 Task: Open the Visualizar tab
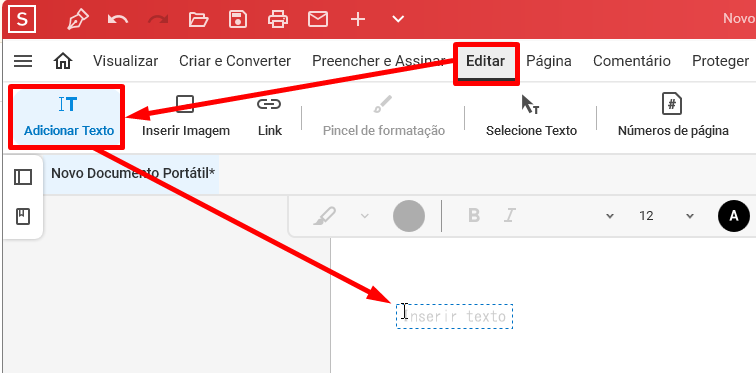point(125,61)
